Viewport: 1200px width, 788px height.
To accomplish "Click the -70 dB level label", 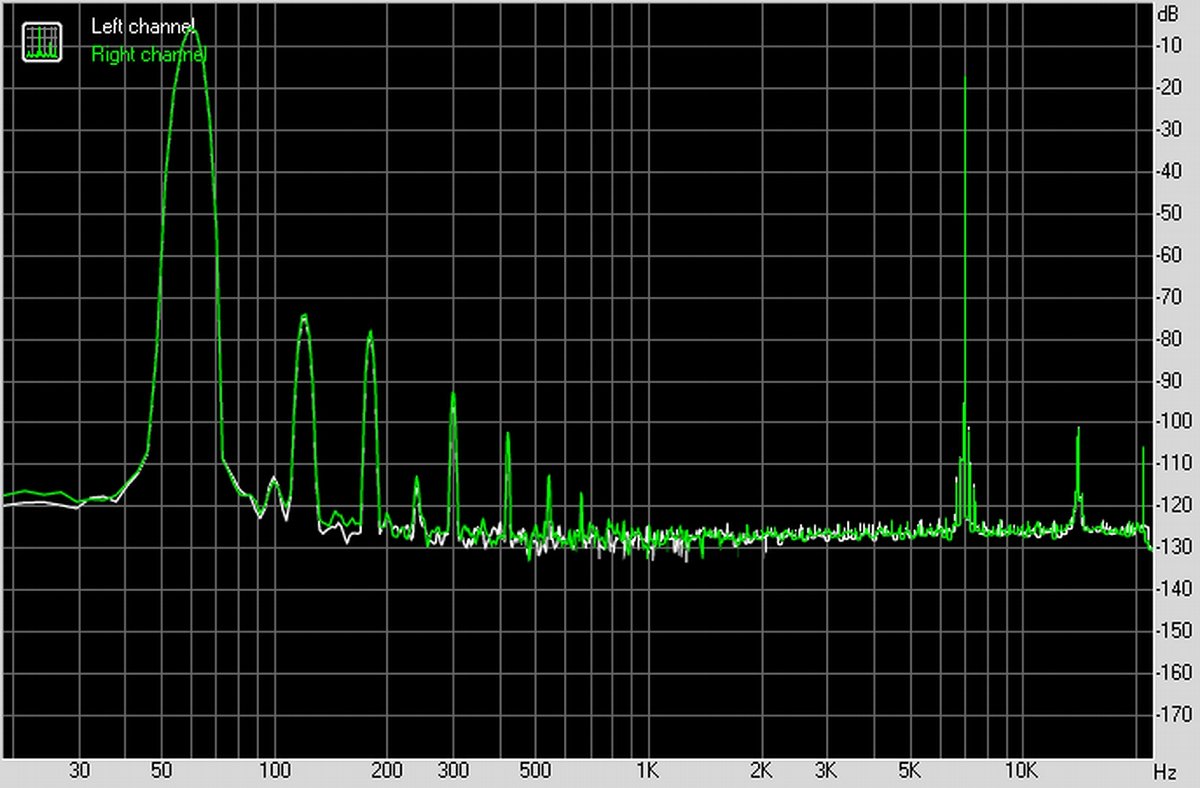I will tap(1169, 297).
